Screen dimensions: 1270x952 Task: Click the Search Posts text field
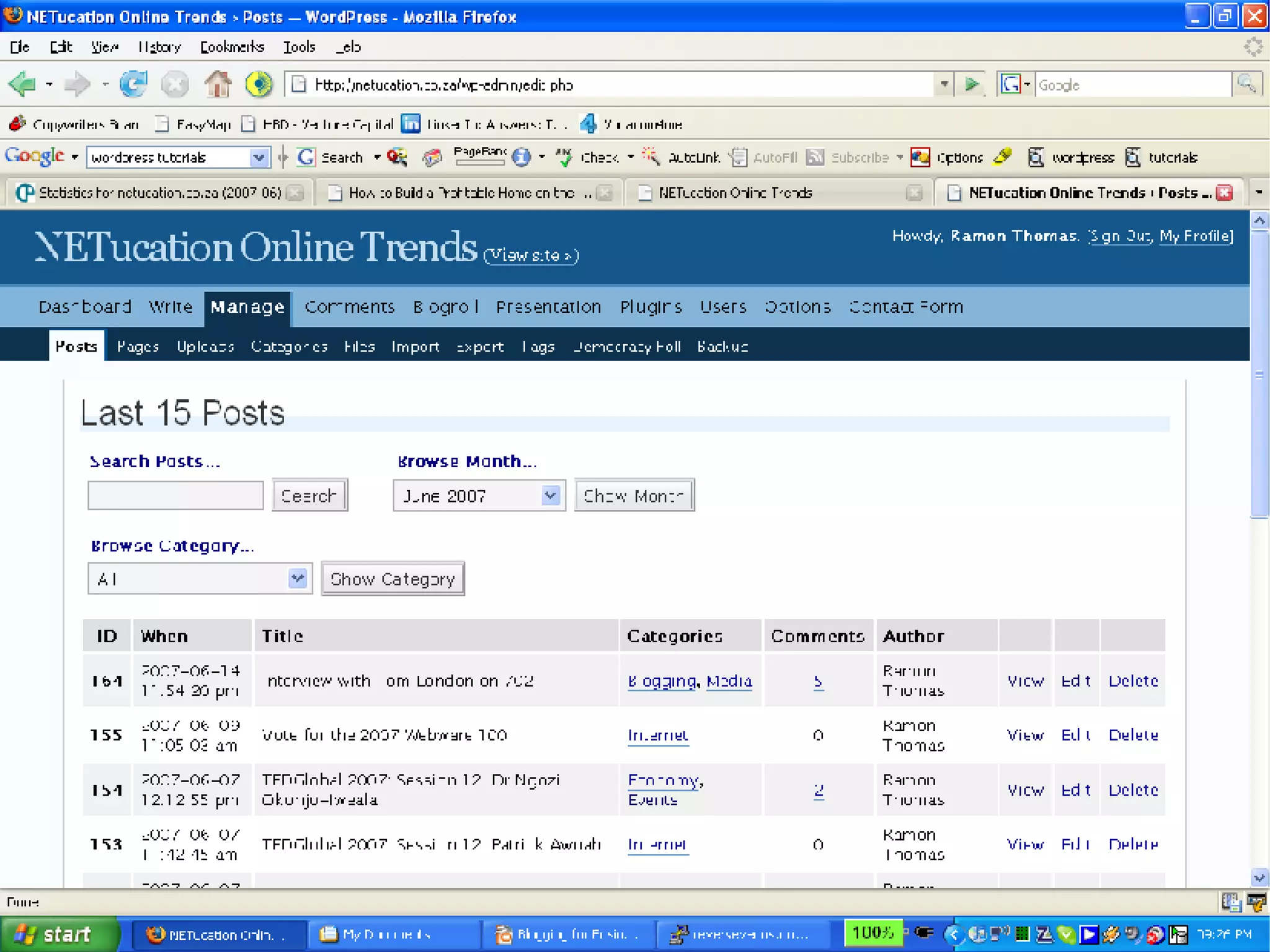click(175, 496)
